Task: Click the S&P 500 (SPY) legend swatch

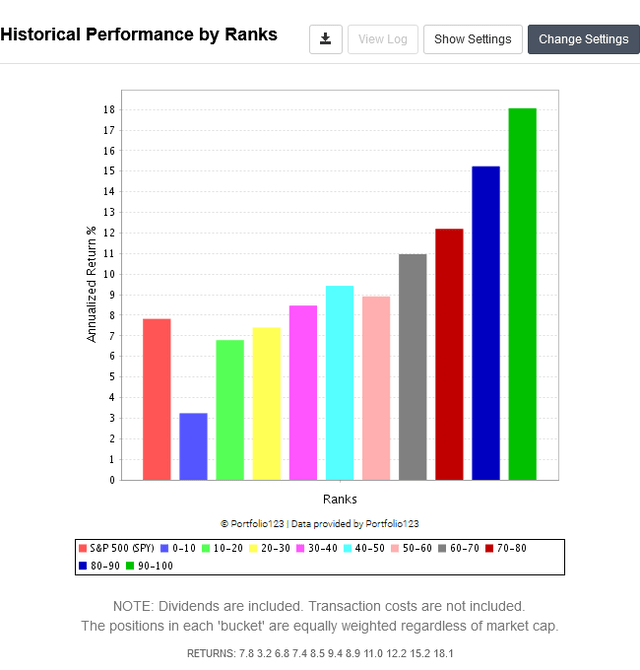Action: click(83, 548)
